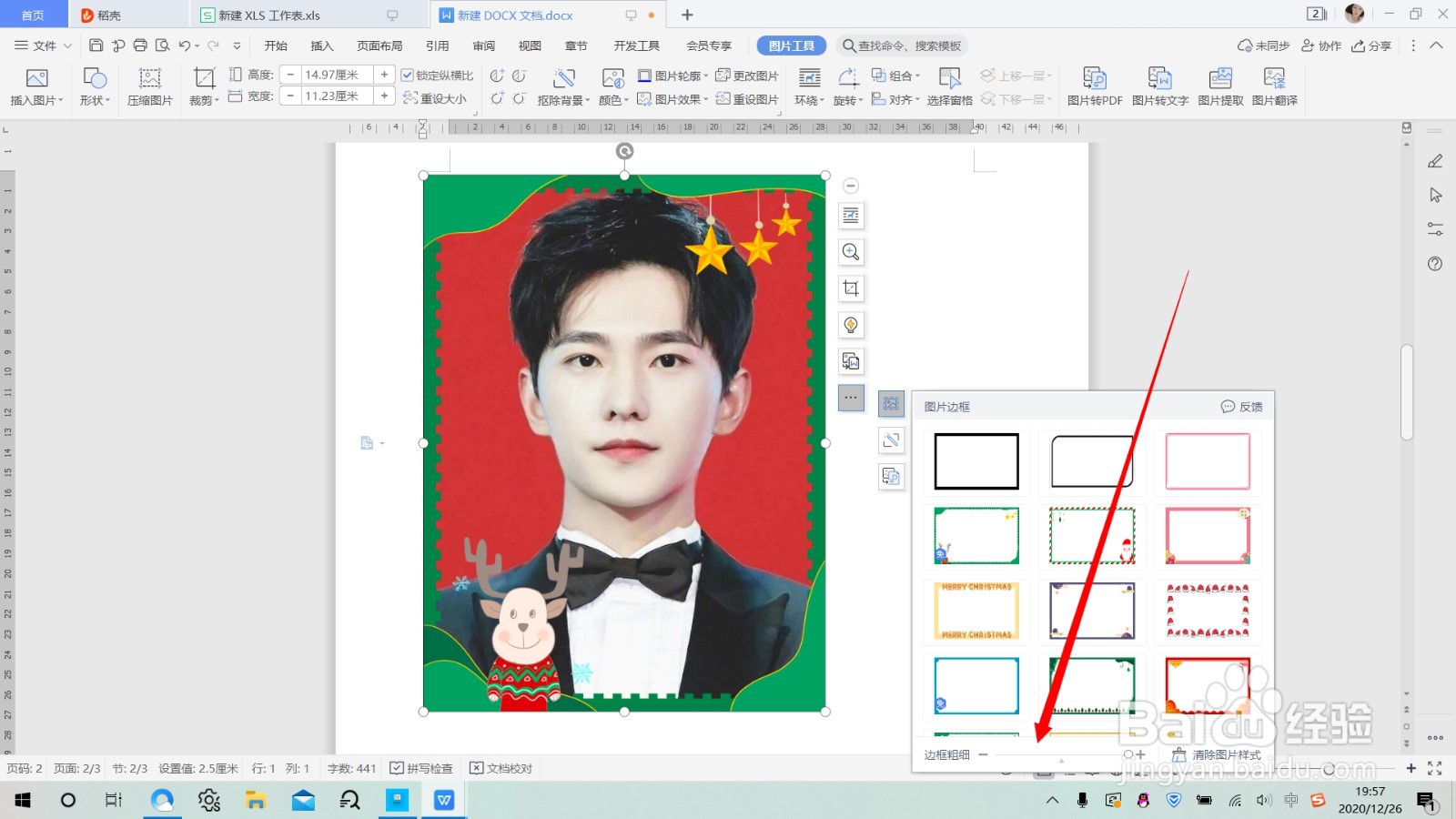The width and height of the screenshot is (1456, 819).
Task: Open the 插入图片 (Insert Picture) tool
Action: 36,87
